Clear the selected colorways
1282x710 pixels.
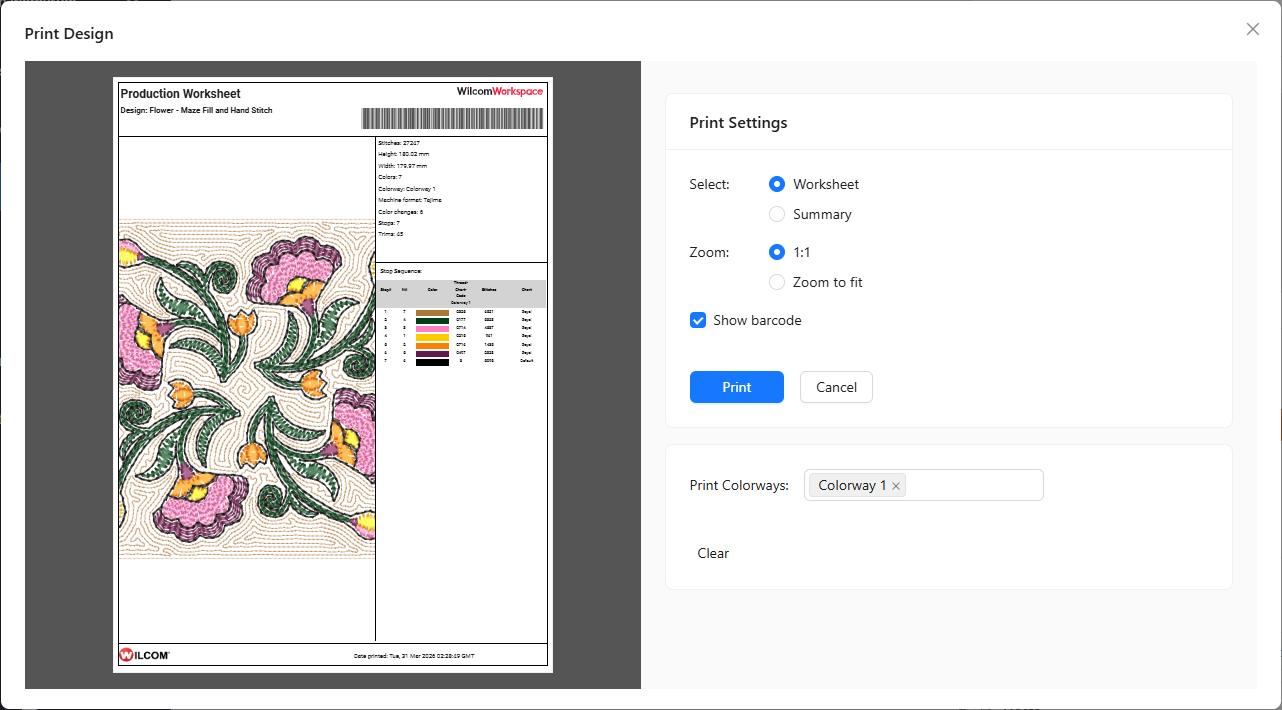click(x=713, y=553)
